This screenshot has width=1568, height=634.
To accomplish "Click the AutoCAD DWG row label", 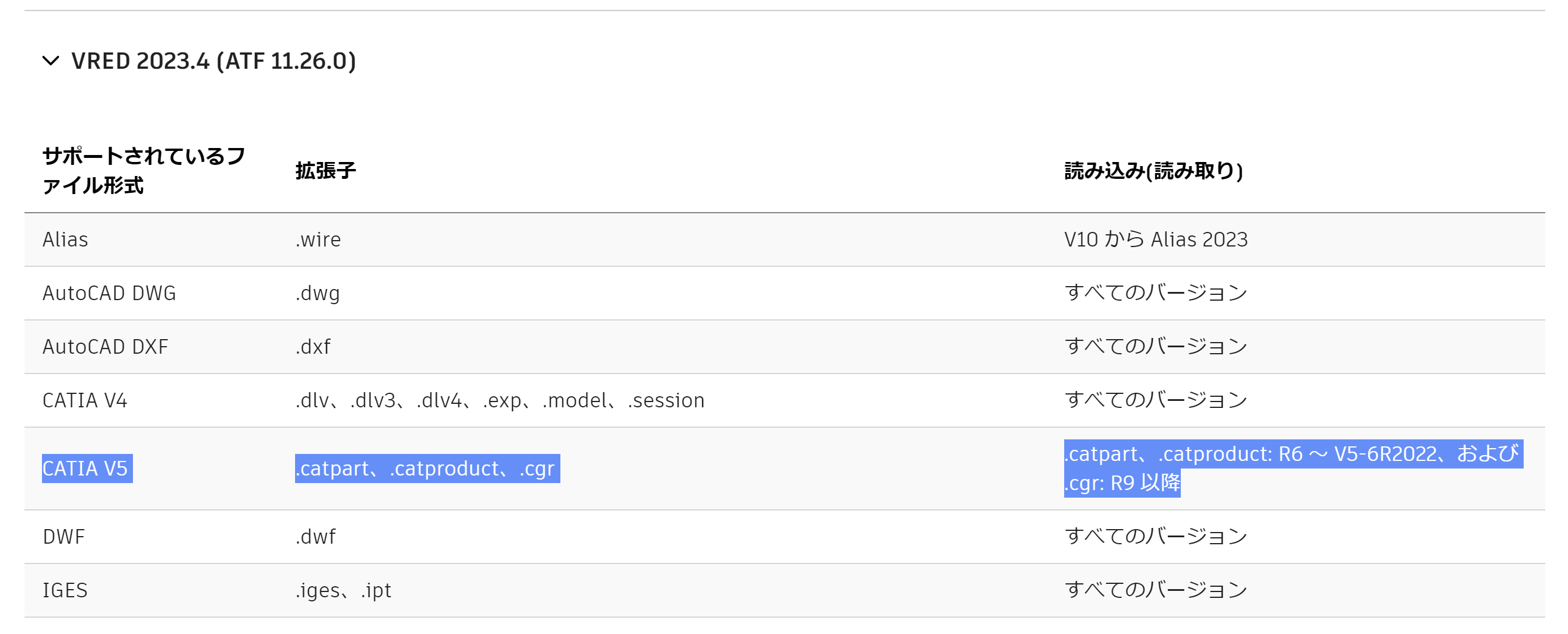I will coord(109,293).
